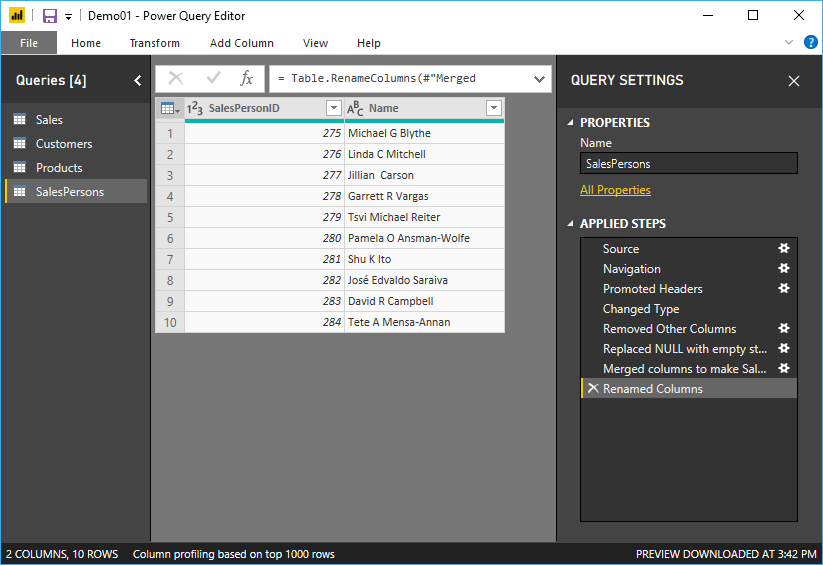
Task: Open the Help question mark icon
Action: pos(810,42)
